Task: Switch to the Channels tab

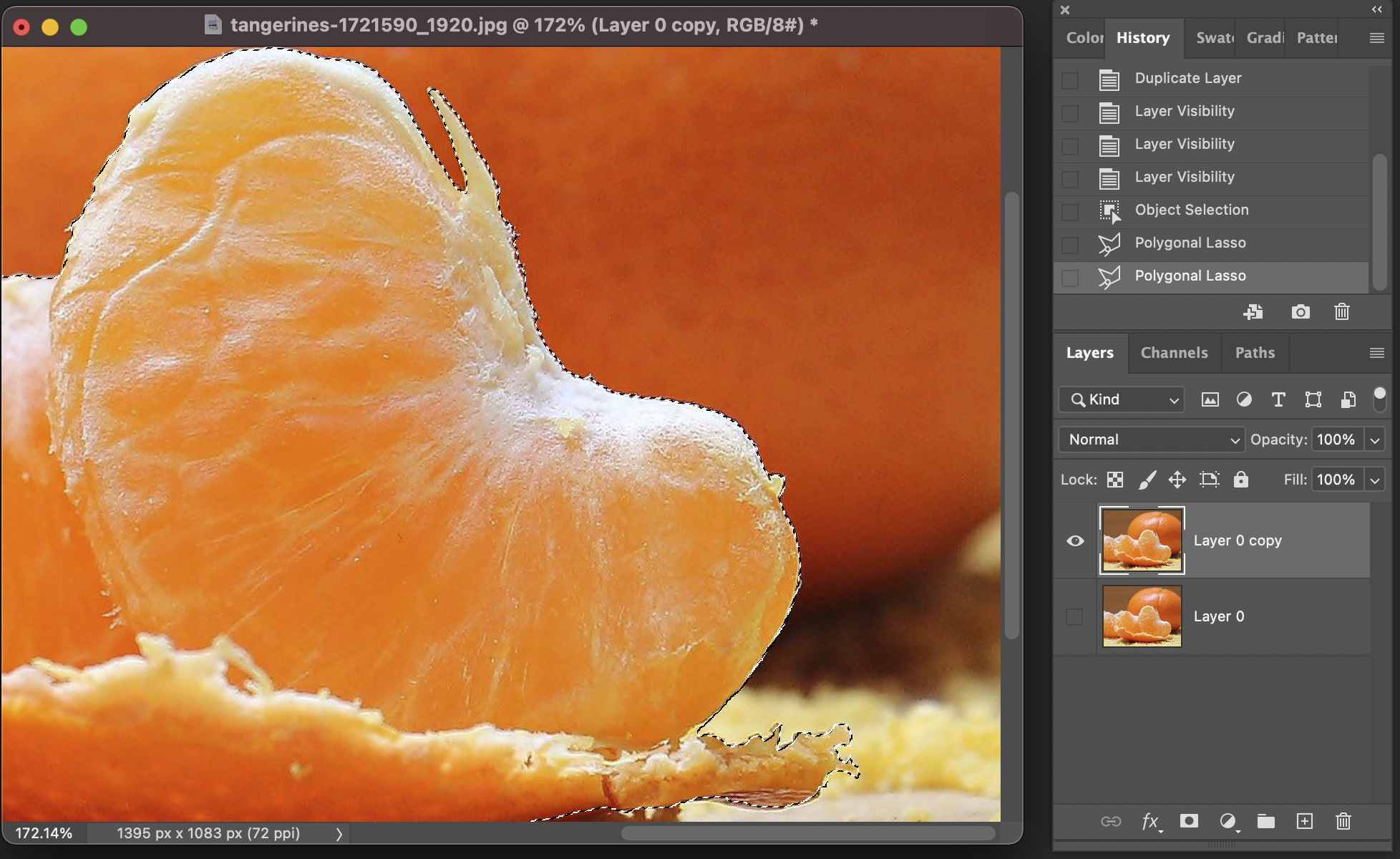Action: [x=1174, y=352]
